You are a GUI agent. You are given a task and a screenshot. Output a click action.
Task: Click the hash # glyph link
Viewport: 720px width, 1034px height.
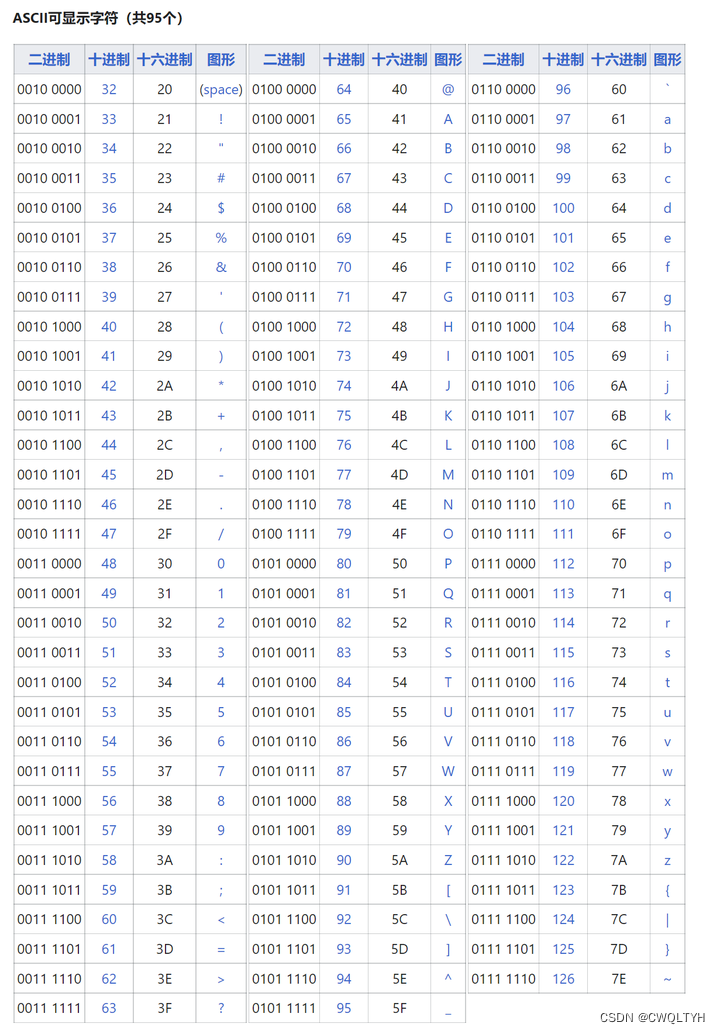click(221, 179)
